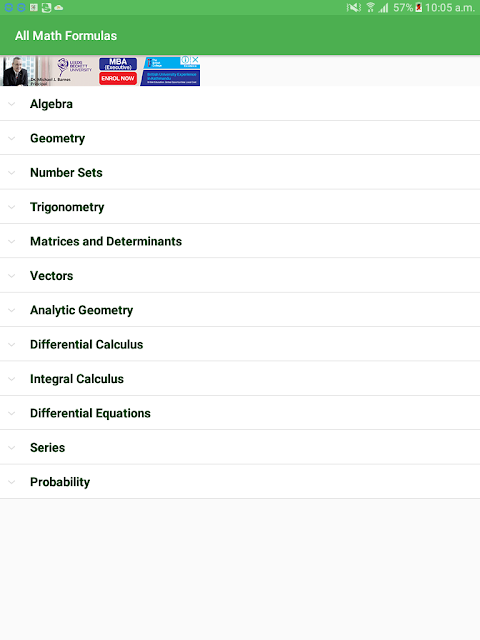Open the Analytic Geometry category
The width and height of the screenshot is (480, 640).
(240, 310)
